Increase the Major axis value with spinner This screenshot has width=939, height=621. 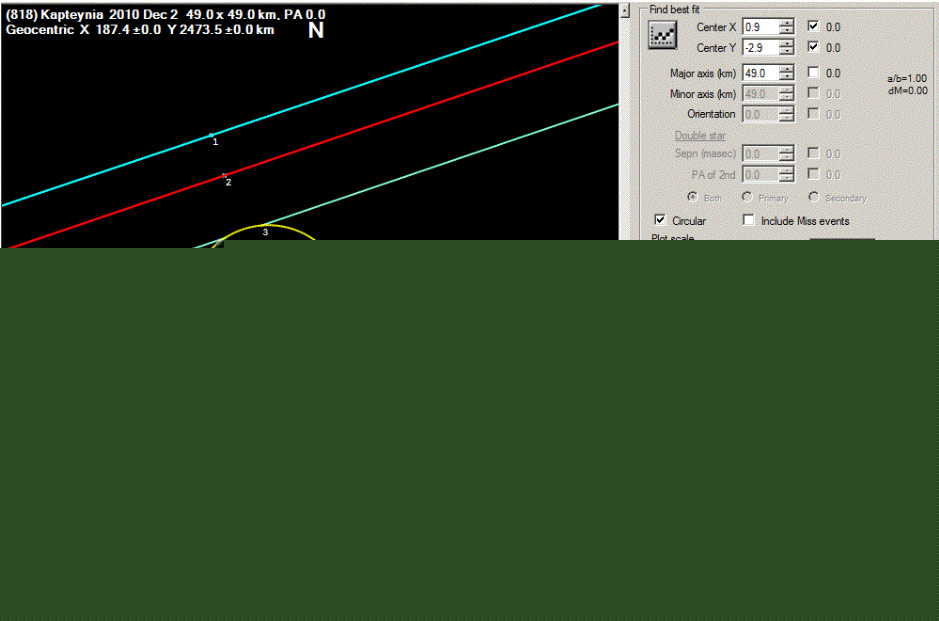coord(786,69)
